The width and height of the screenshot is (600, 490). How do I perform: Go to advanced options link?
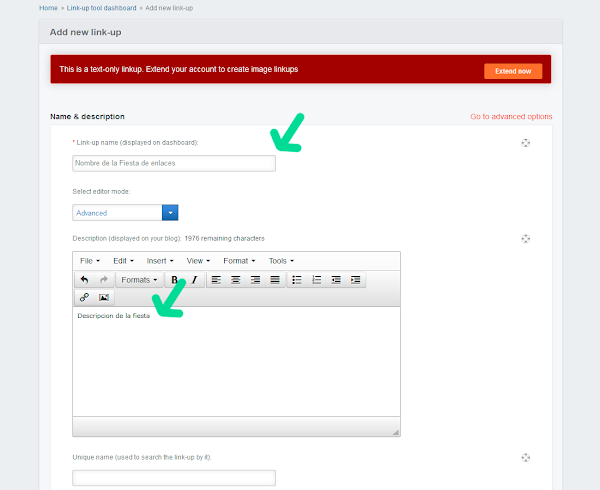coord(511,117)
